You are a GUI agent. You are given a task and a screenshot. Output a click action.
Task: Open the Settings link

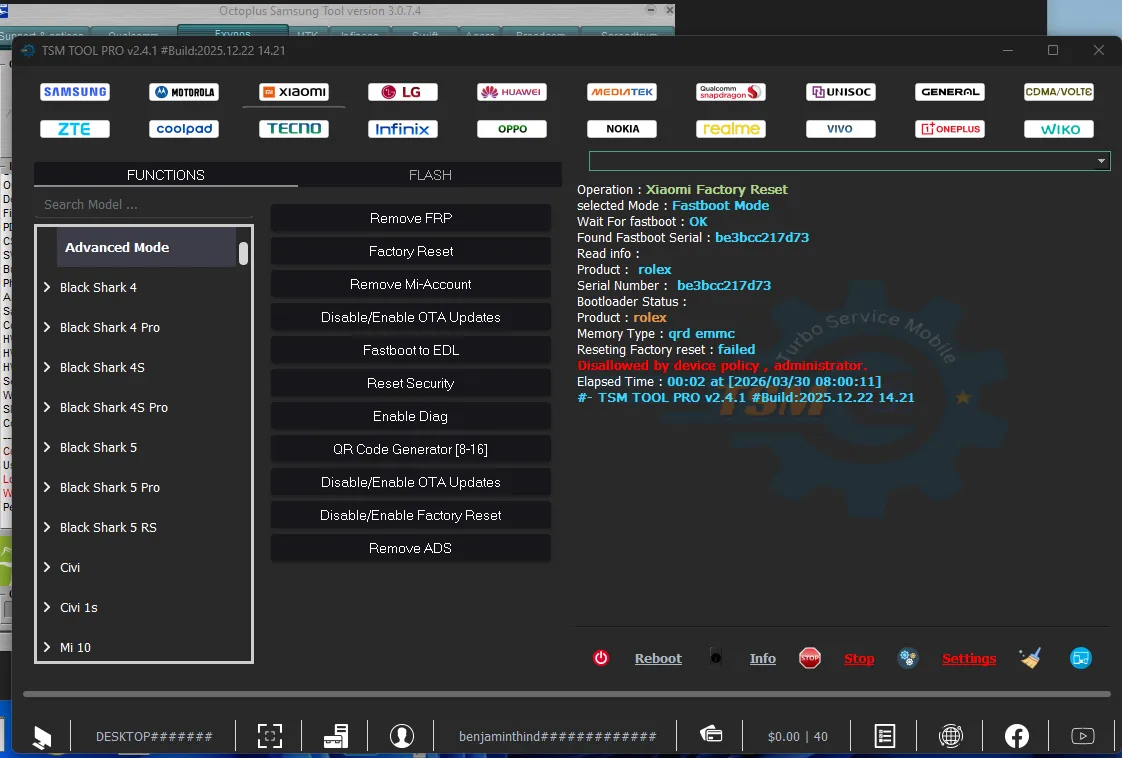[x=969, y=659]
